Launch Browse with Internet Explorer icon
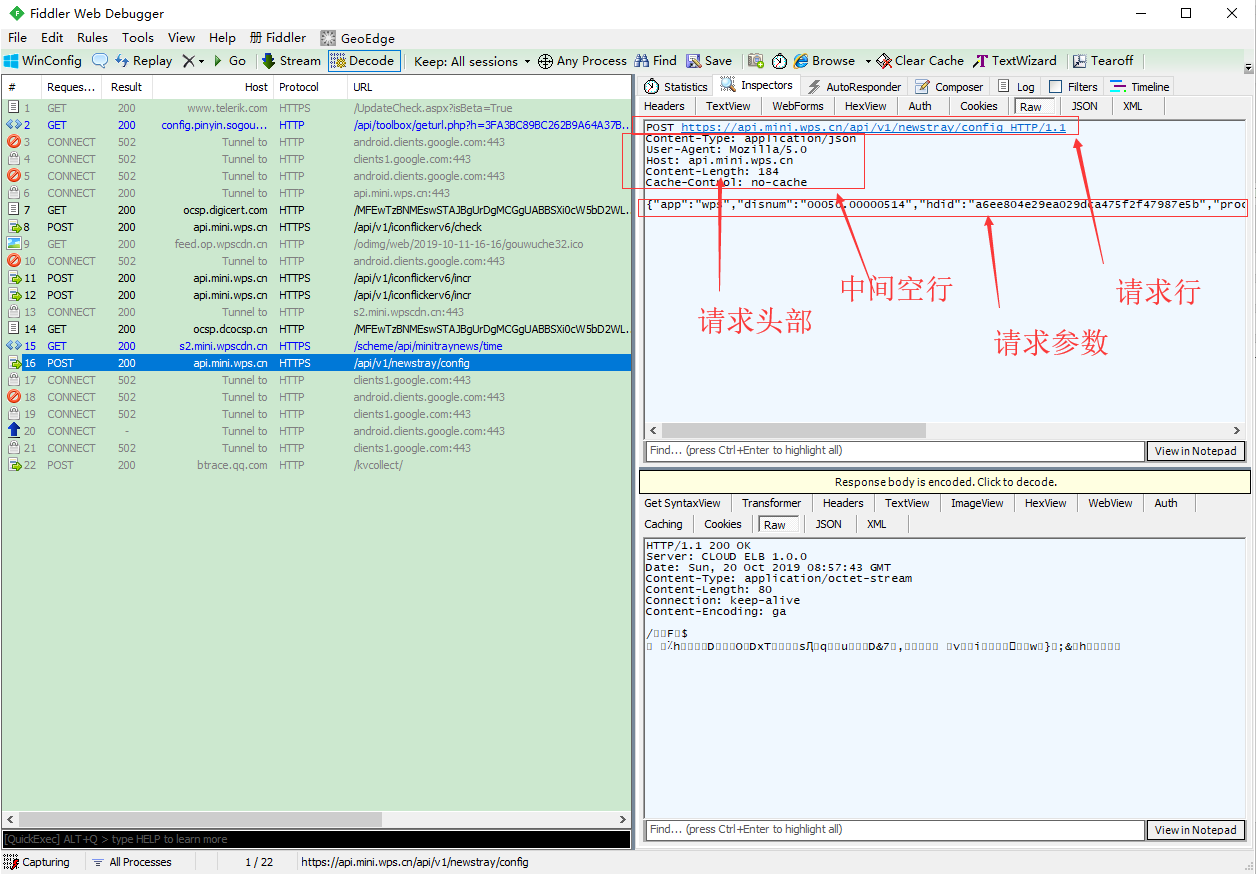This screenshot has width=1256, height=874. [x=825, y=61]
